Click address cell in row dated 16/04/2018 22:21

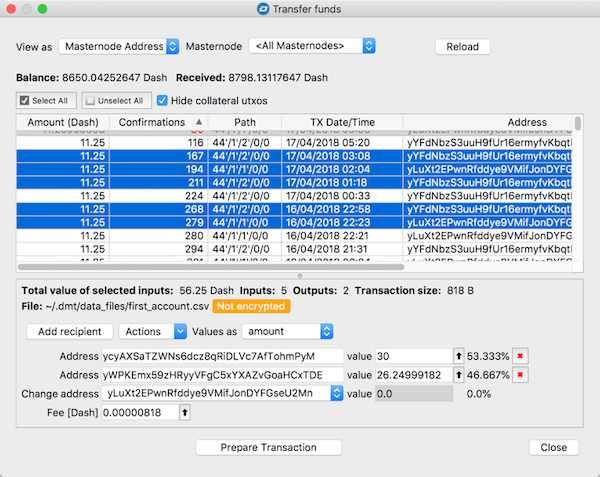pyautogui.click(x=488, y=236)
